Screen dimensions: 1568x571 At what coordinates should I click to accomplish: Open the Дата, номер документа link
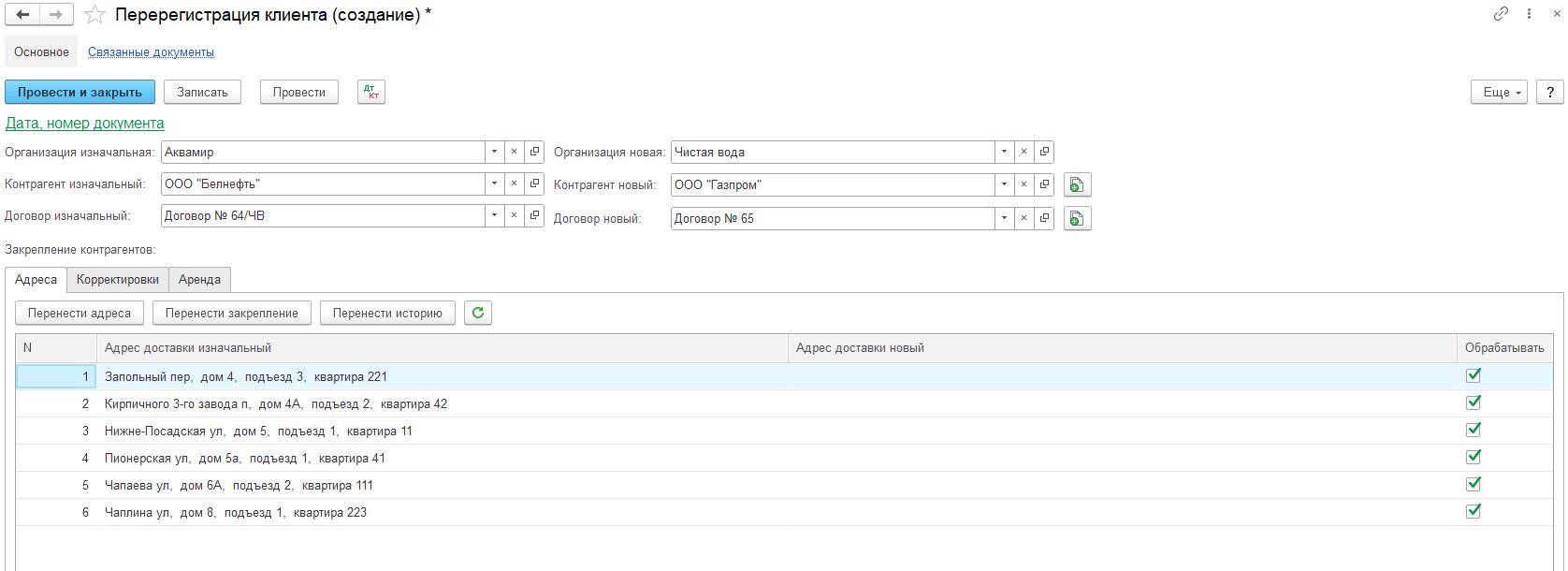click(85, 123)
